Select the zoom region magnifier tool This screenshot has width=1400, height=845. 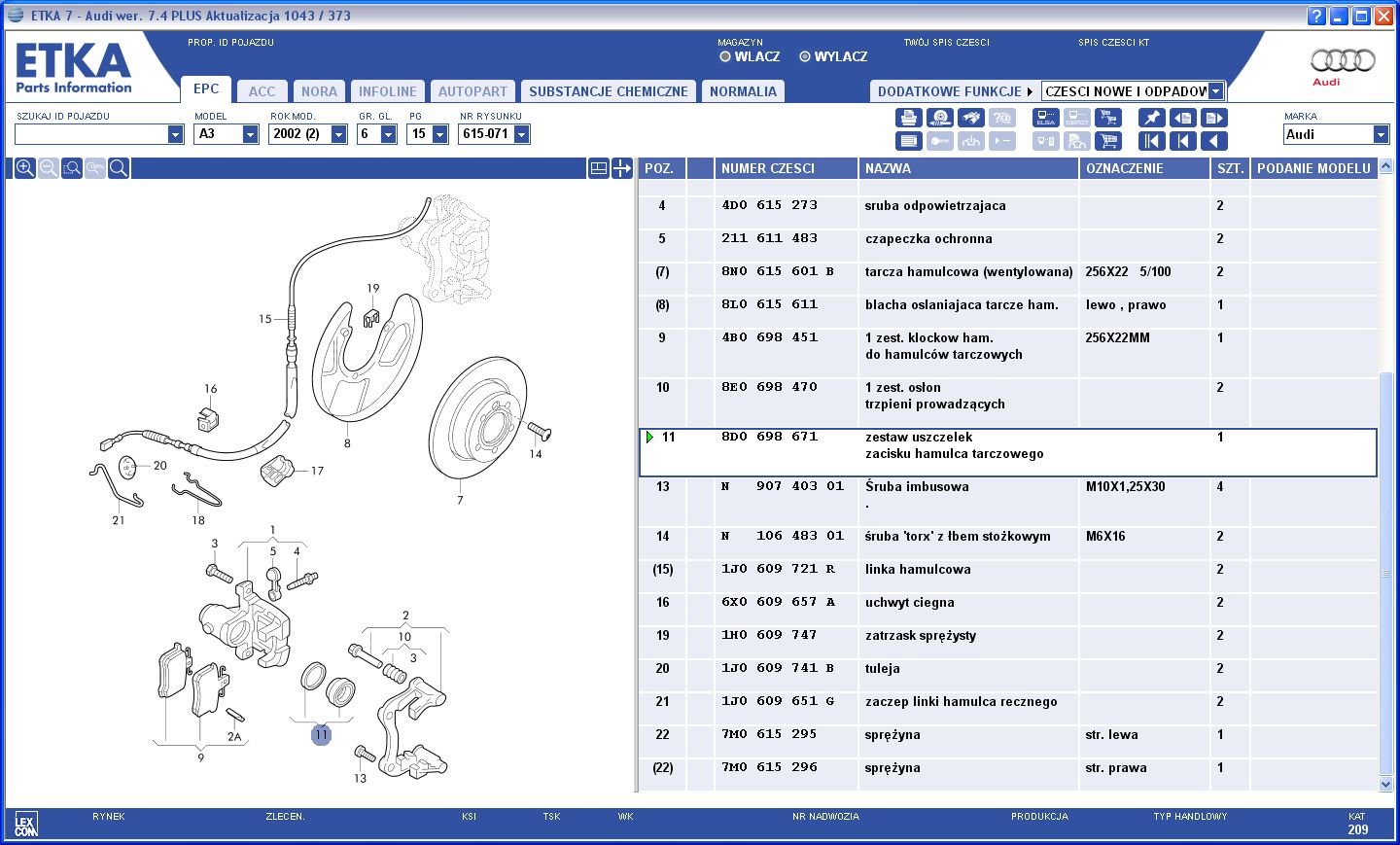pos(72,168)
